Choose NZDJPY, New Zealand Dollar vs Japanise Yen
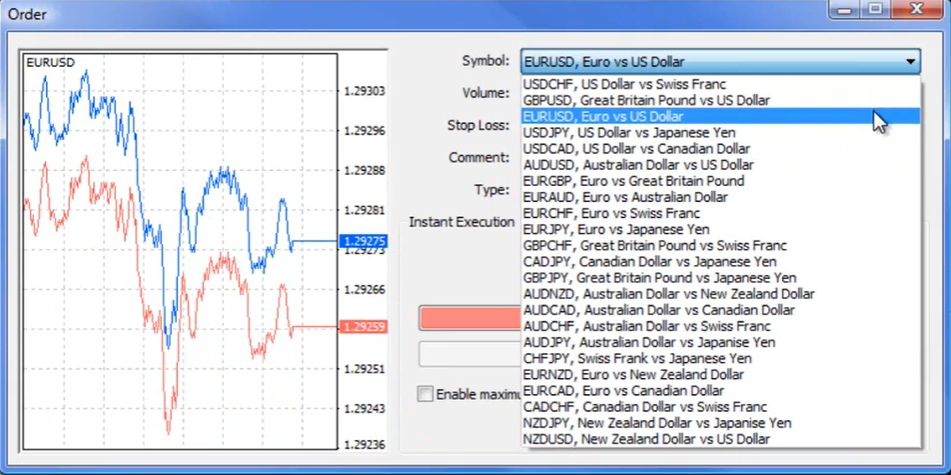The height and width of the screenshot is (475, 951). click(x=721, y=423)
